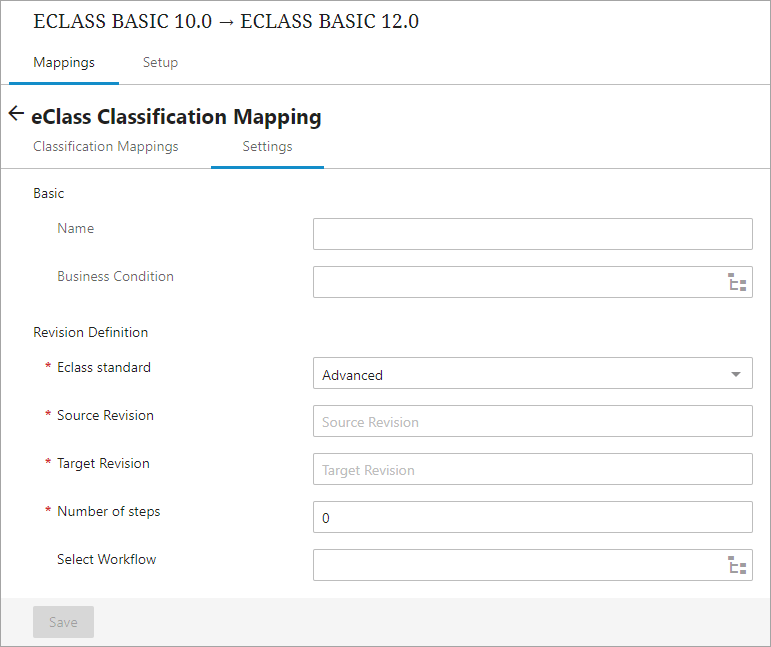Image resolution: width=771 pixels, height=647 pixels.
Task: Open the Select Workflow tree picker icon
Action: [x=737, y=566]
